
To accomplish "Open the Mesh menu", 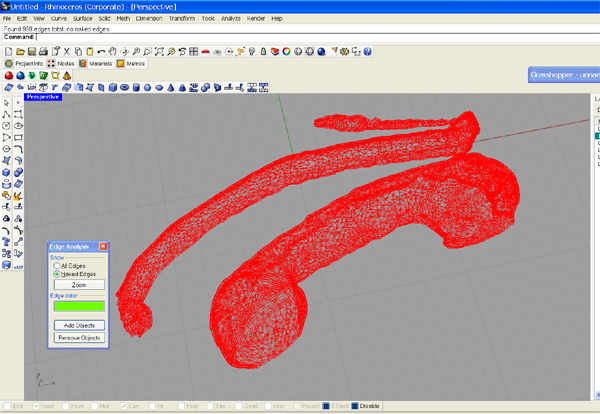I will pyautogui.click(x=123, y=18).
